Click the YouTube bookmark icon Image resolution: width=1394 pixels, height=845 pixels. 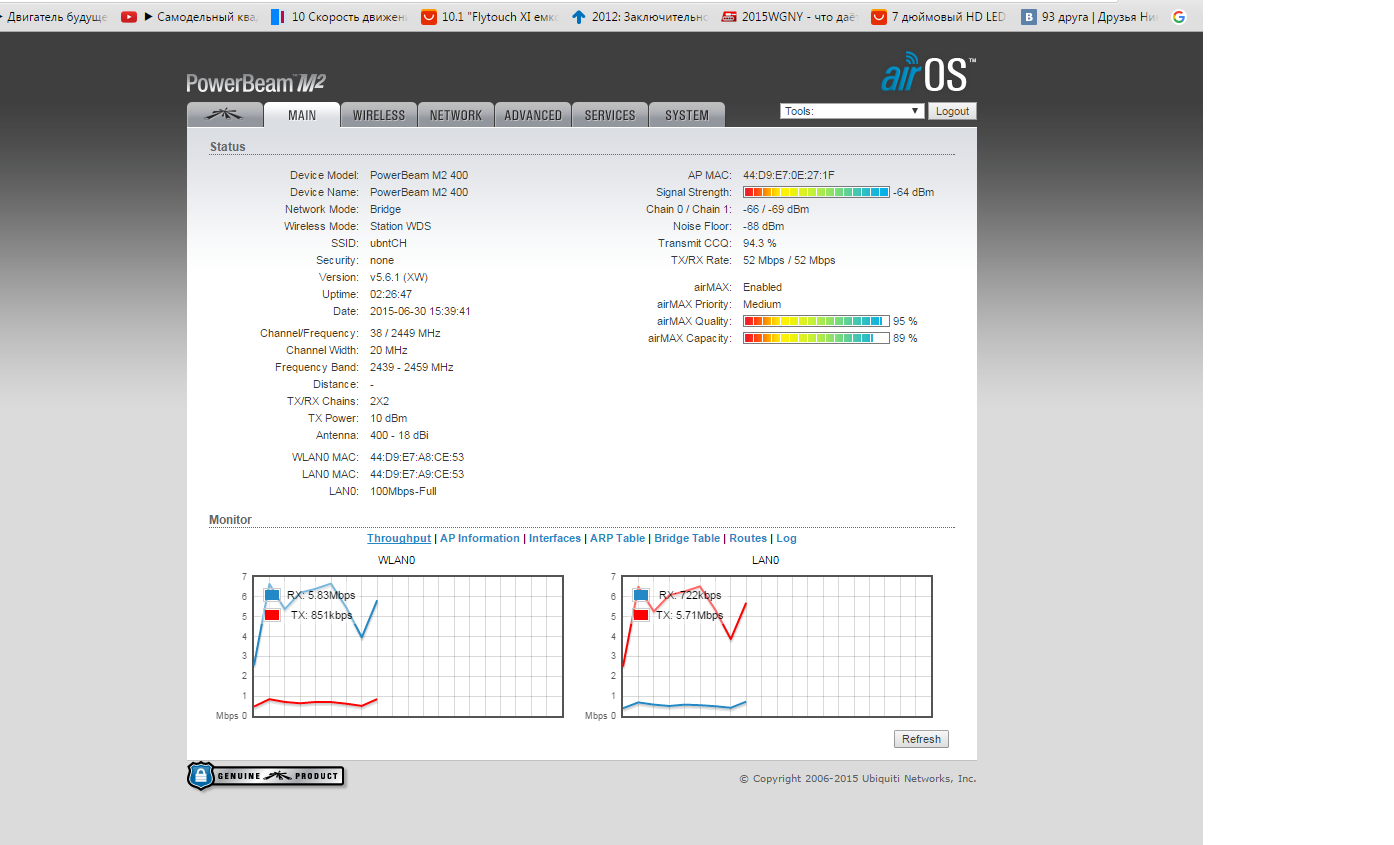129,16
